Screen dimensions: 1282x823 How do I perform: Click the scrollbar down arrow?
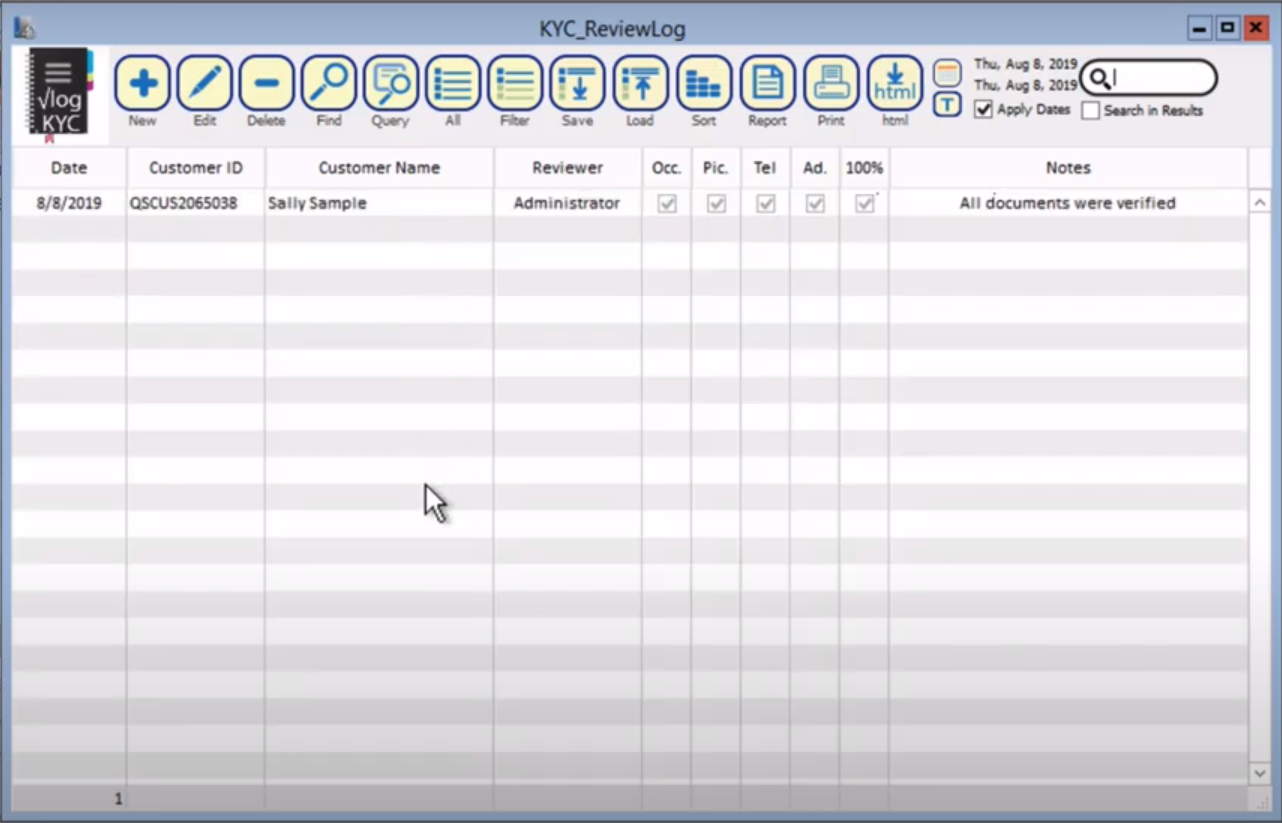[x=1260, y=773]
